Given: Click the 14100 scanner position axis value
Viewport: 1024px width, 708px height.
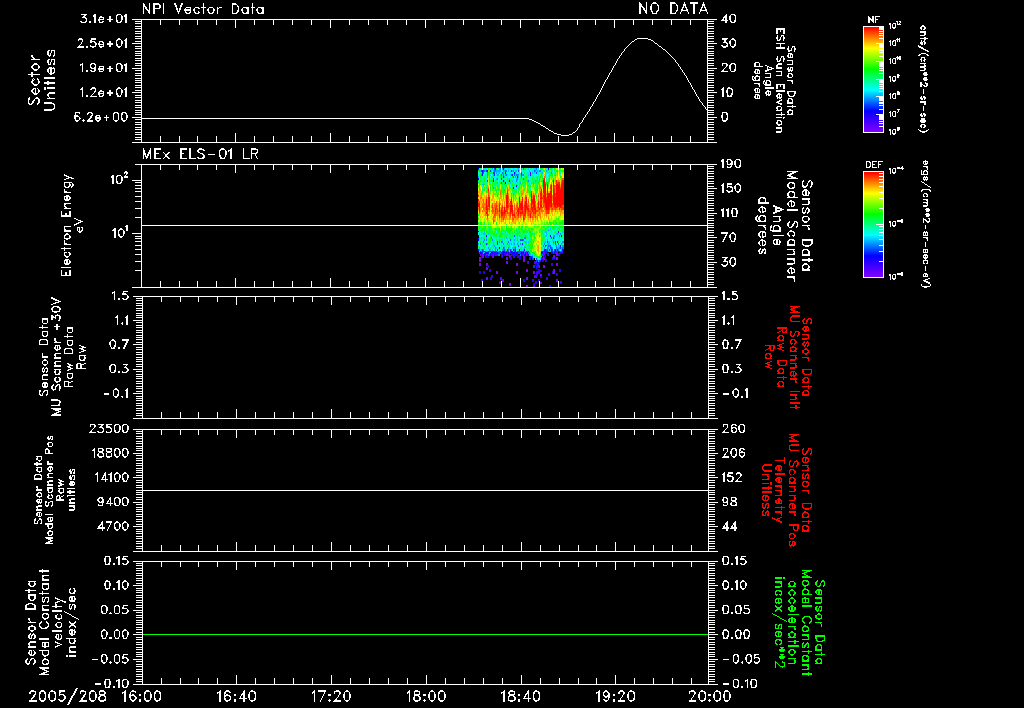Looking at the screenshot, I should pyautogui.click(x=108, y=477).
